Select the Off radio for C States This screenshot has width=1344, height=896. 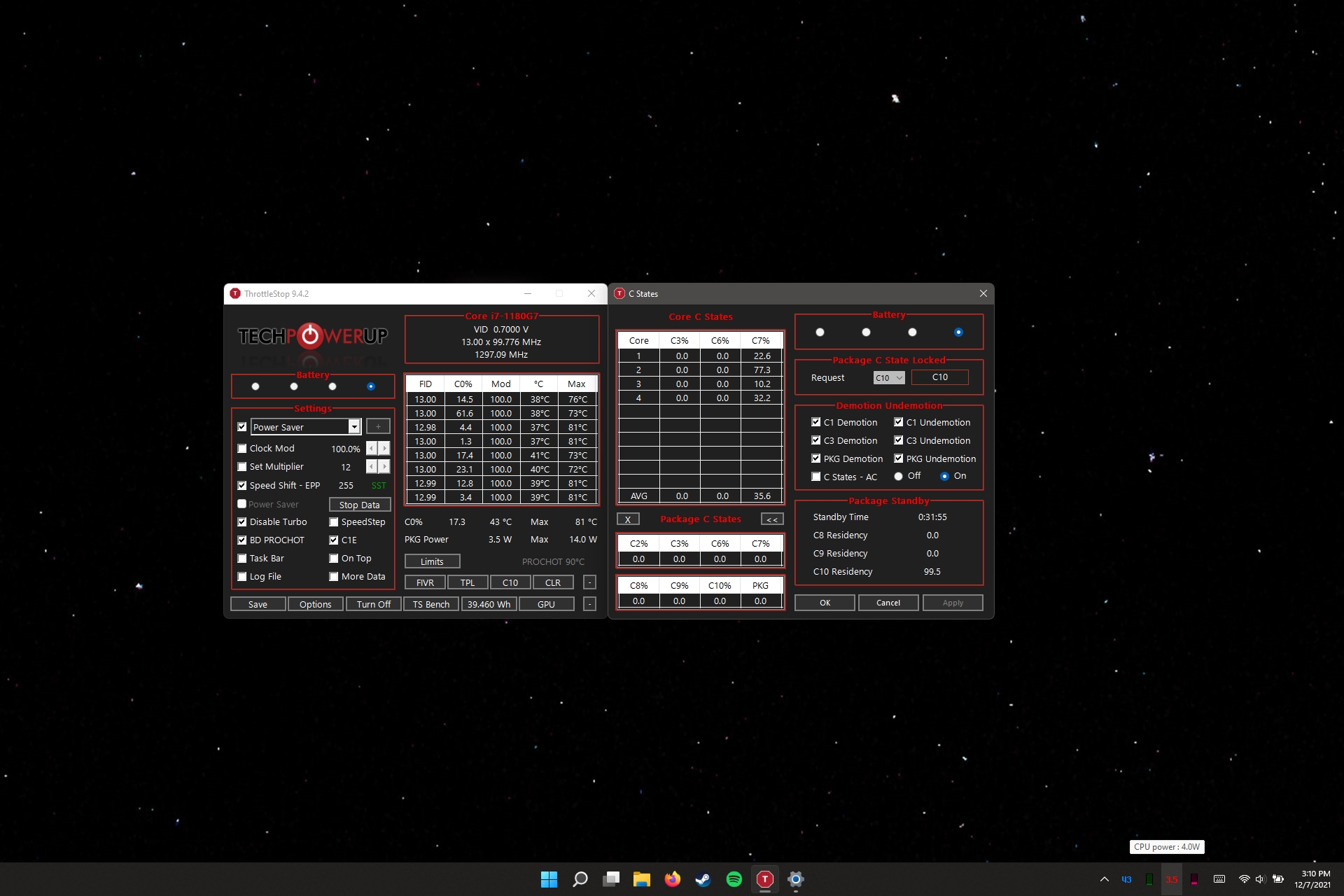[898, 476]
